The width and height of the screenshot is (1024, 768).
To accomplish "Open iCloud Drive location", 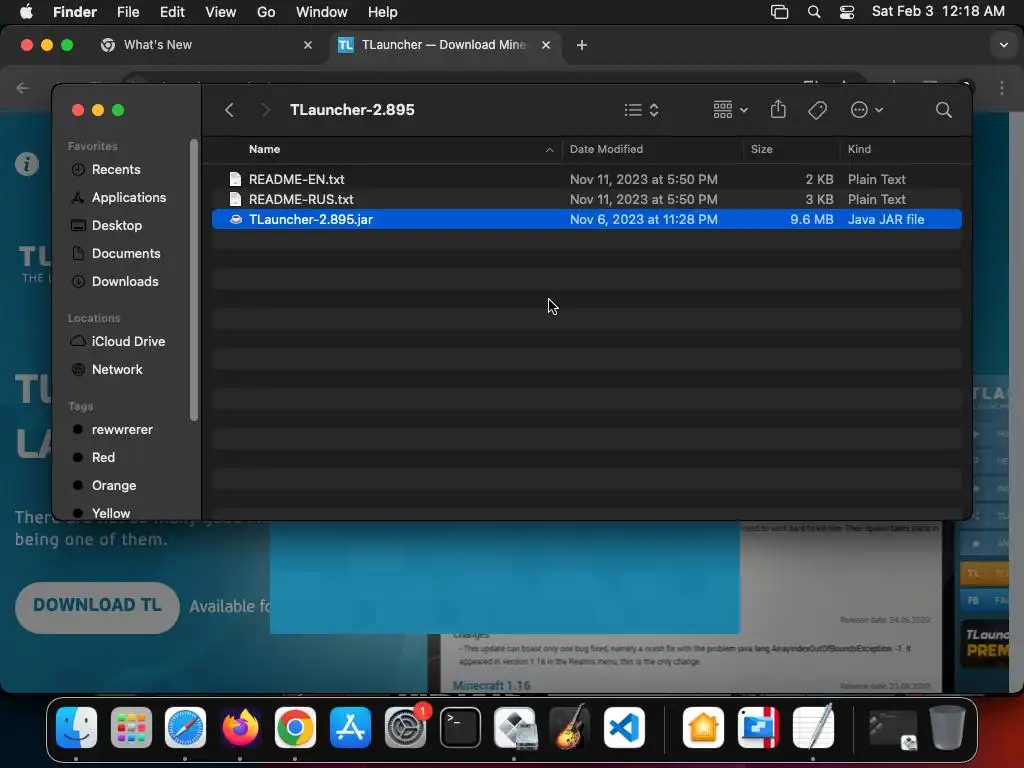I will tap(128, 342).
